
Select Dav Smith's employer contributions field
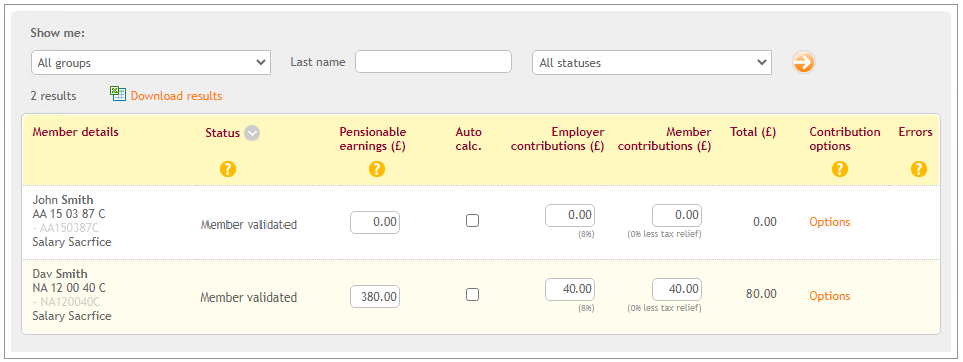(x=570, y=289)
